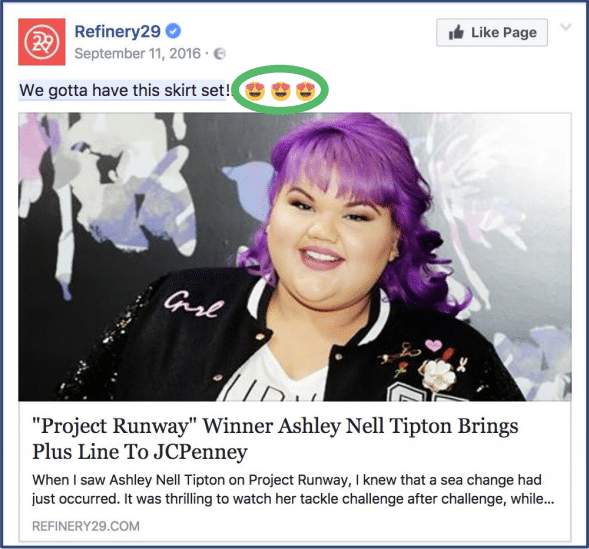
Task: Open the Refinery29 profile logo
Action: 42,42
